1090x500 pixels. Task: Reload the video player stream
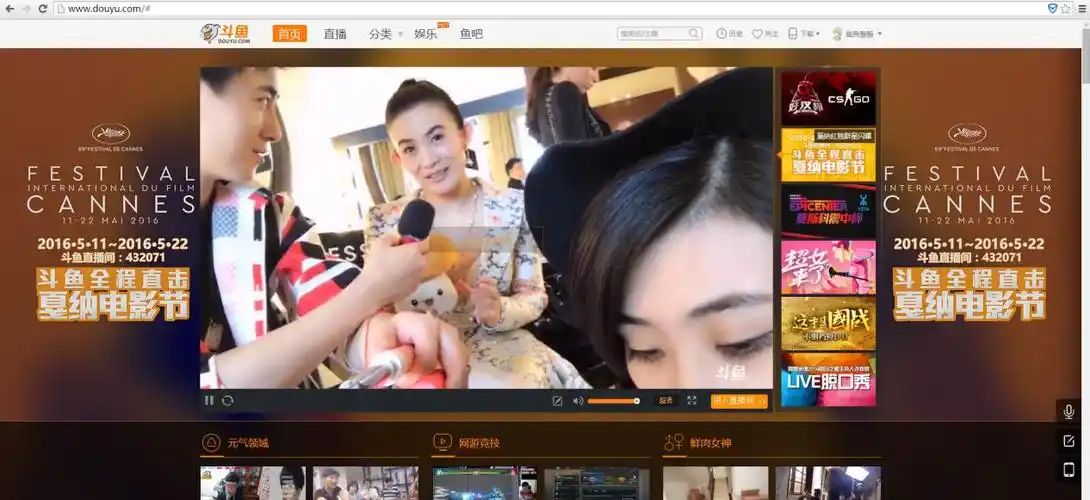click(x=228, y=401)
